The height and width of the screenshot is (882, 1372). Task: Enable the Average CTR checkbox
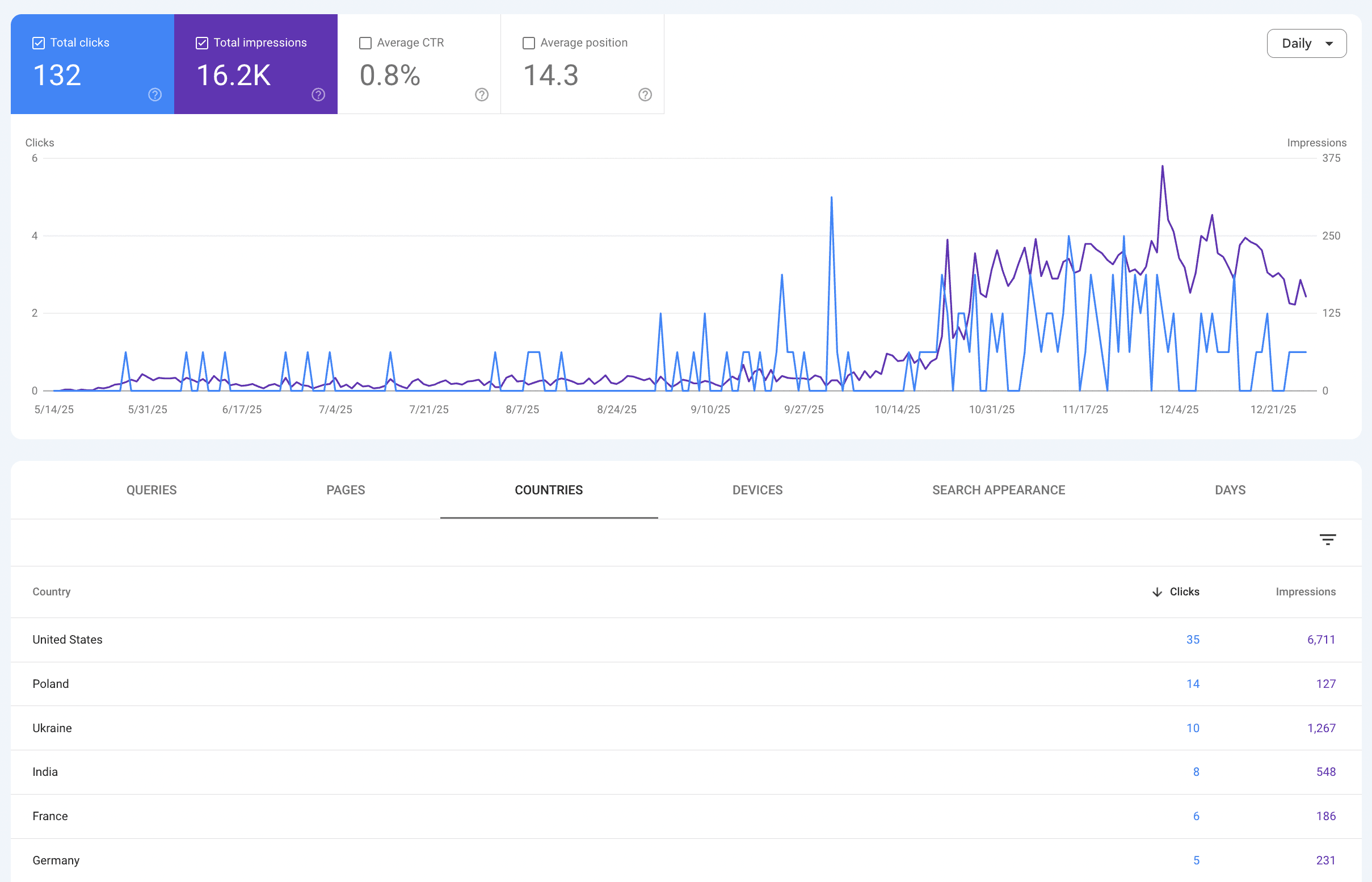click(x=365, y=43)
